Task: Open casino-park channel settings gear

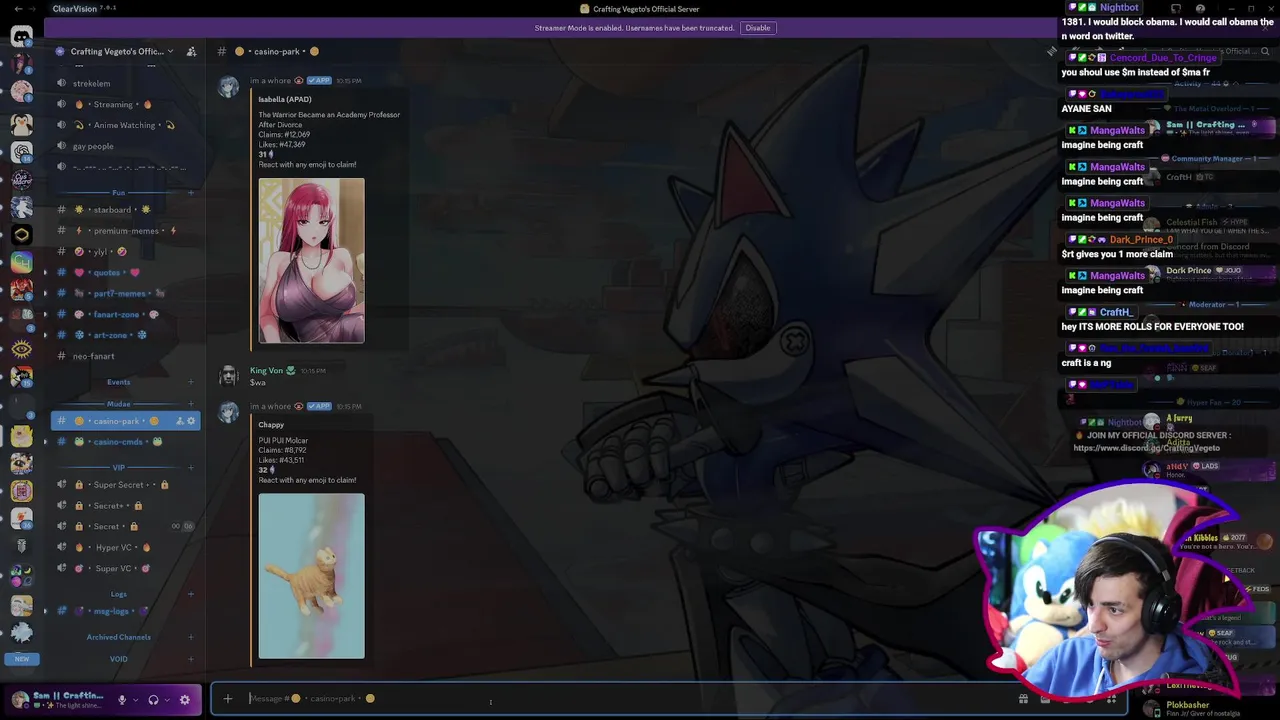Action: click(x=191, y=421)
